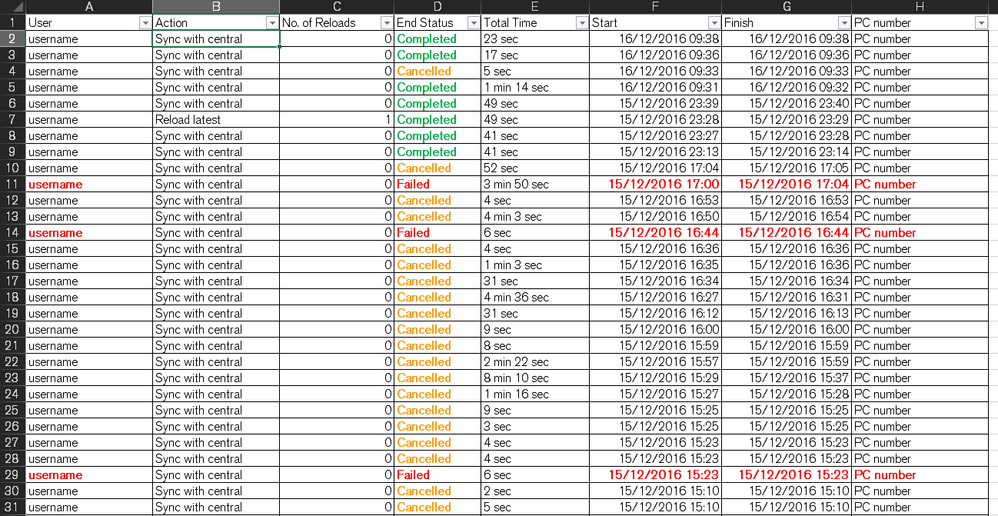Open the Action column filter dropdown
Screen dimensions: 998x516
tap(272, 23)
